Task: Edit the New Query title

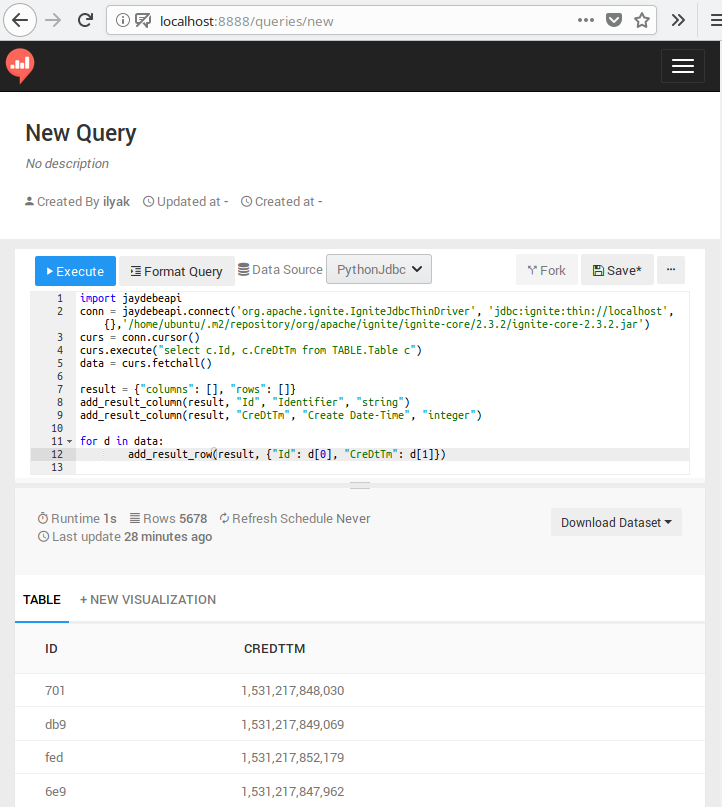Action: pyautogui.click(x=81, y=133)
